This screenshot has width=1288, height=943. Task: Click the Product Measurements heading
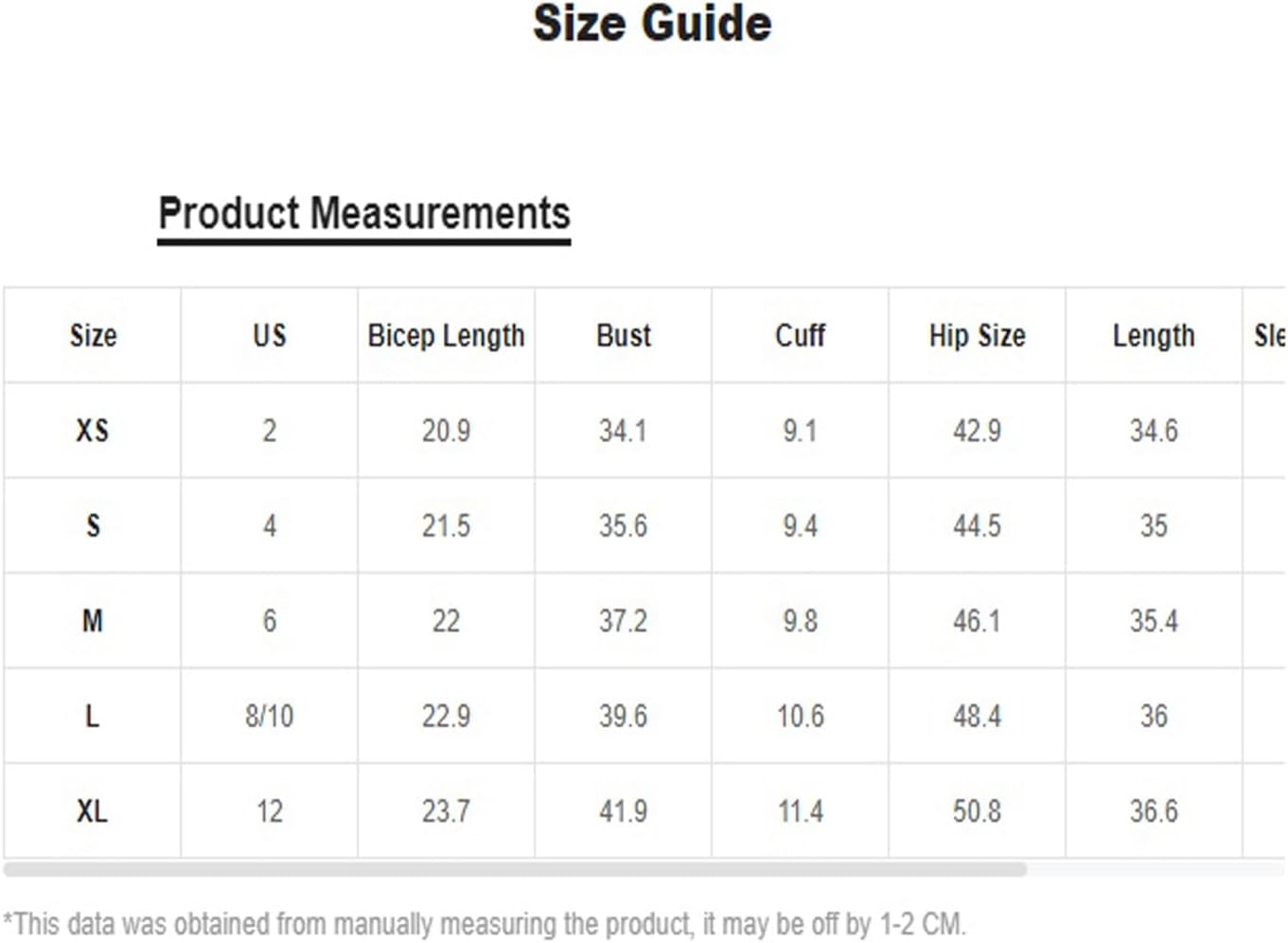coord(364,214)
